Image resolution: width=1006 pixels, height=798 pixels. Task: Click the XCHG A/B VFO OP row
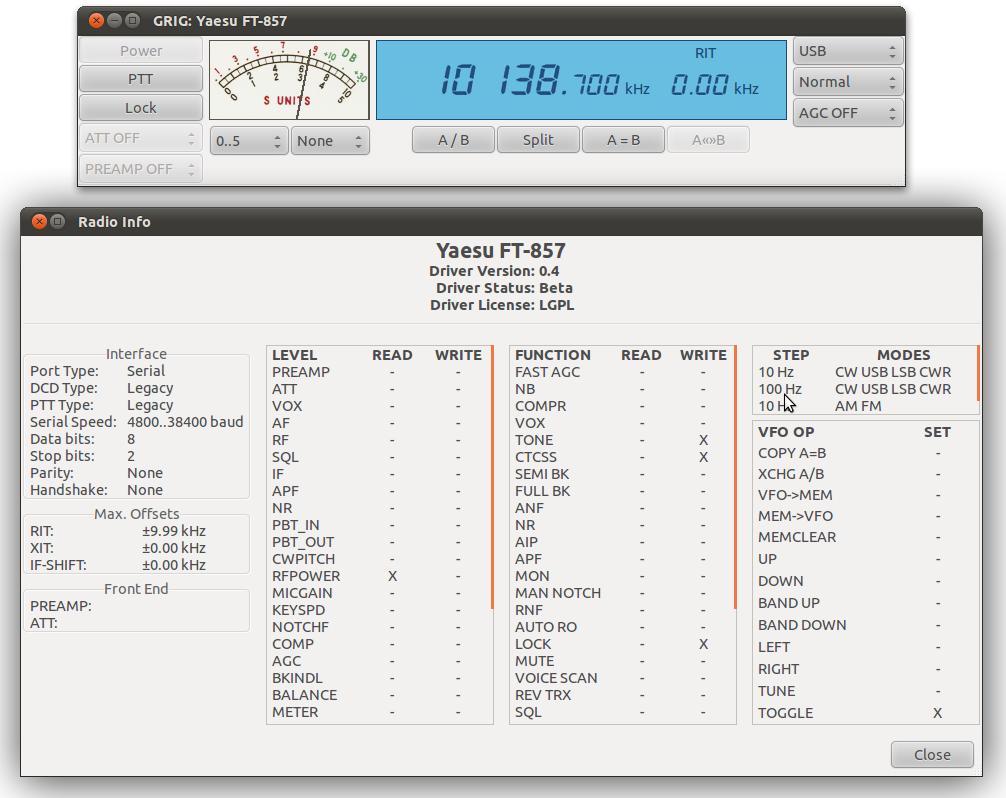click(x=865, y=474)
